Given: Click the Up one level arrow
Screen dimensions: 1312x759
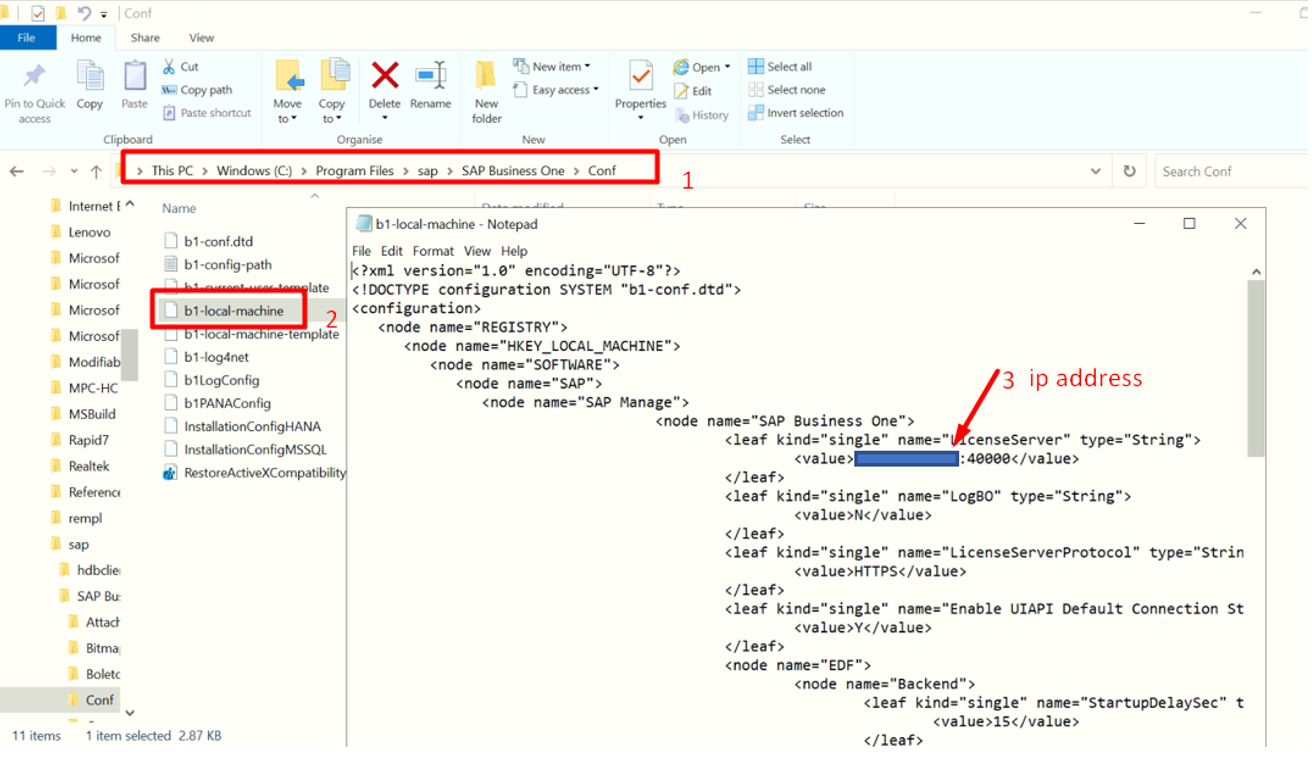Looking at the screenshot, I should [x=96, y=171].
